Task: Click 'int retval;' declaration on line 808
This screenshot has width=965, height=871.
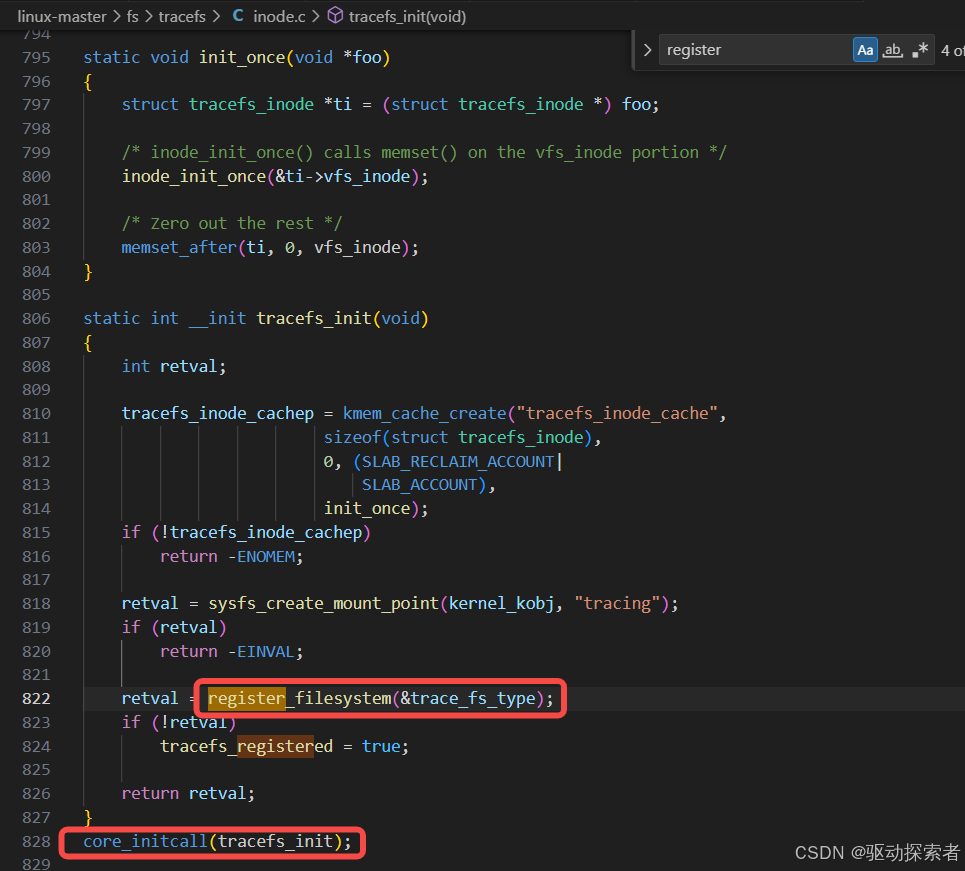Action: (174, 367)
